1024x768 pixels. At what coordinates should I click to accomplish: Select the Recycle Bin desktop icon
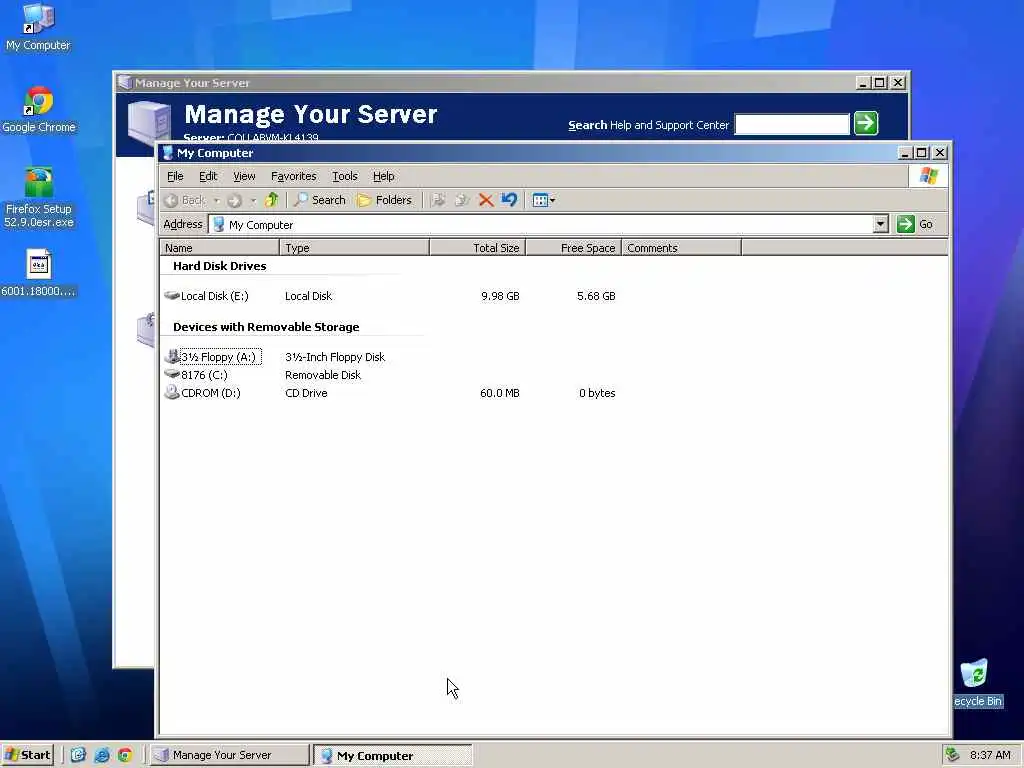click(977, 683)
